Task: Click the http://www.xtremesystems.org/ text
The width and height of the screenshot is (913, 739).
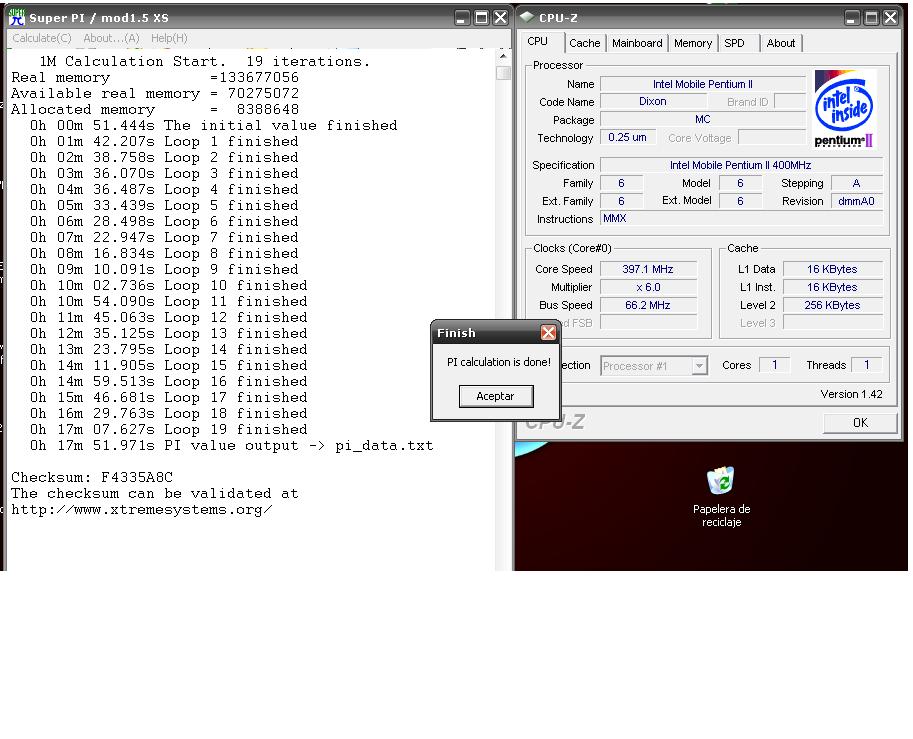Action: click(x=141, y=510)
